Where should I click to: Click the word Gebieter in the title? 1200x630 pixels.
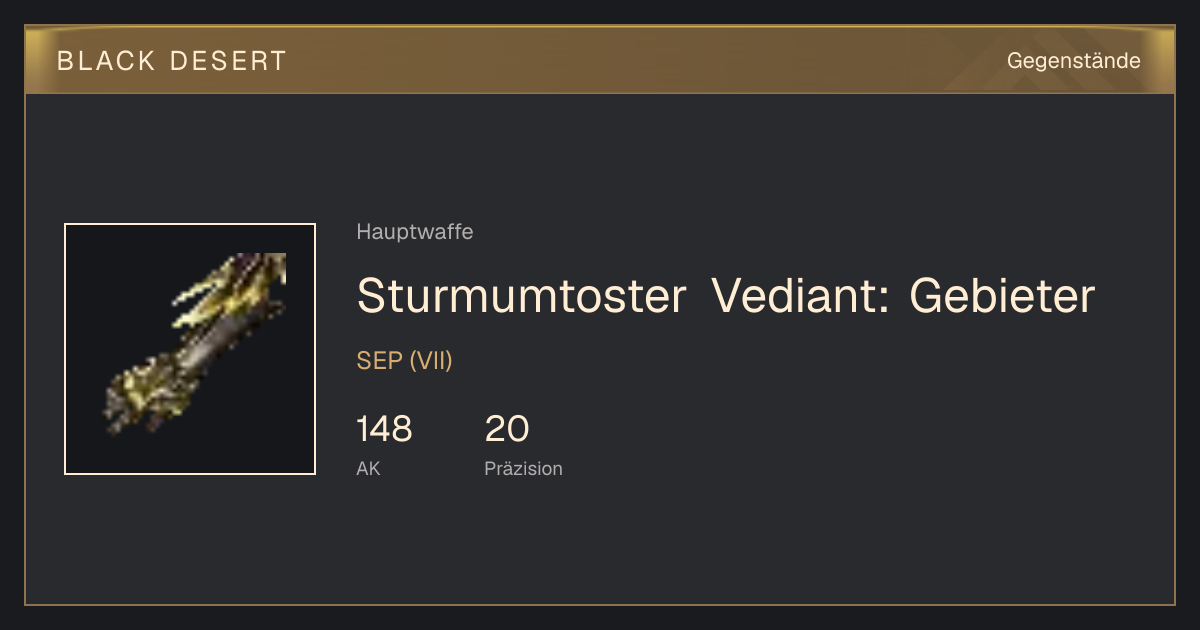pos(1003,296)
